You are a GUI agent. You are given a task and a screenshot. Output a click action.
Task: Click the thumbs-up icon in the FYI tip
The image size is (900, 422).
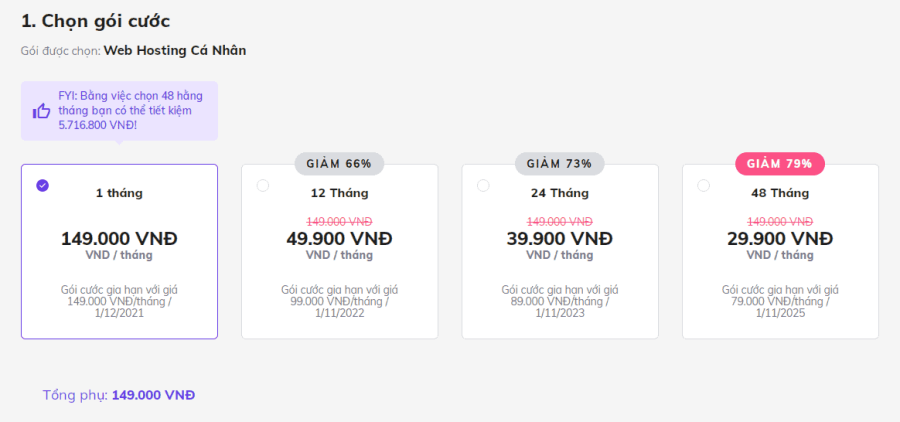click(41, 111)
